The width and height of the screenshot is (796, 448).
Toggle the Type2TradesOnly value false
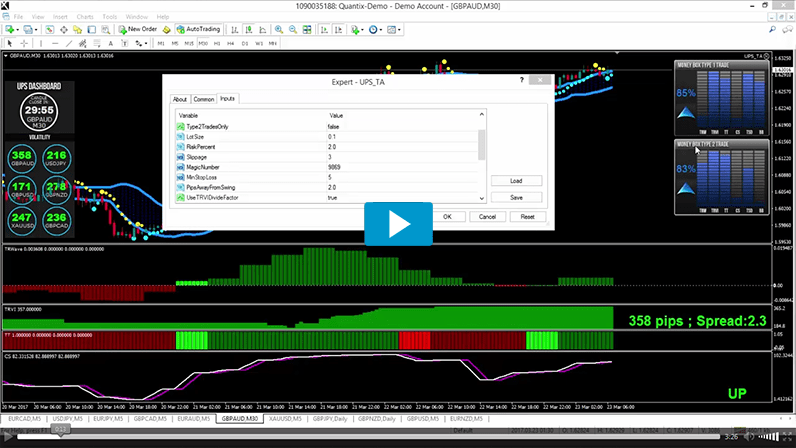click(x=334, y=126)
